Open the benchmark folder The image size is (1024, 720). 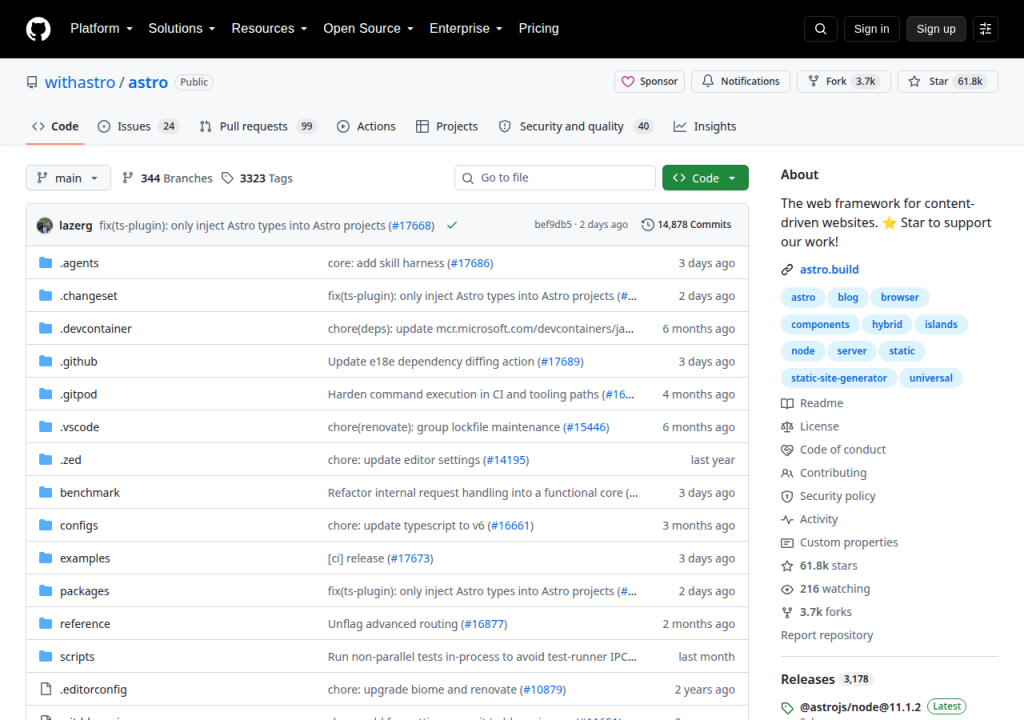90,493
